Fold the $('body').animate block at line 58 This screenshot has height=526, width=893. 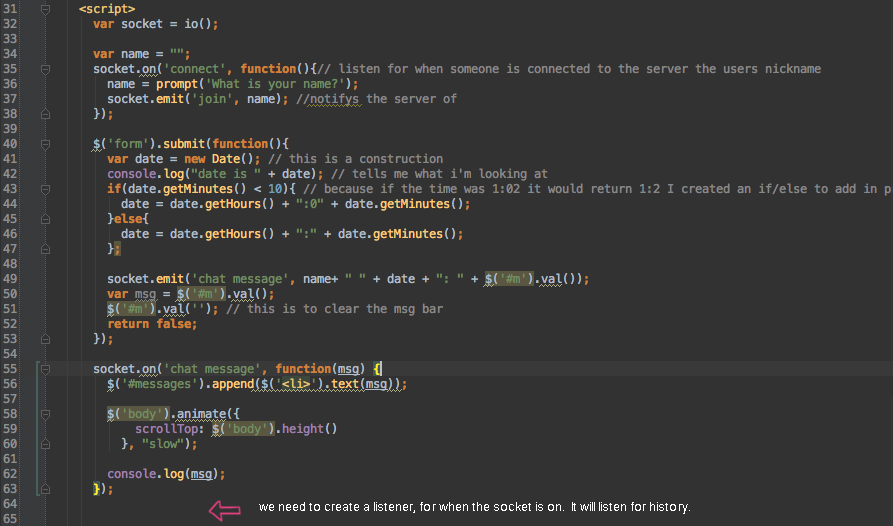pyautogui.click(x=46, y=414)
